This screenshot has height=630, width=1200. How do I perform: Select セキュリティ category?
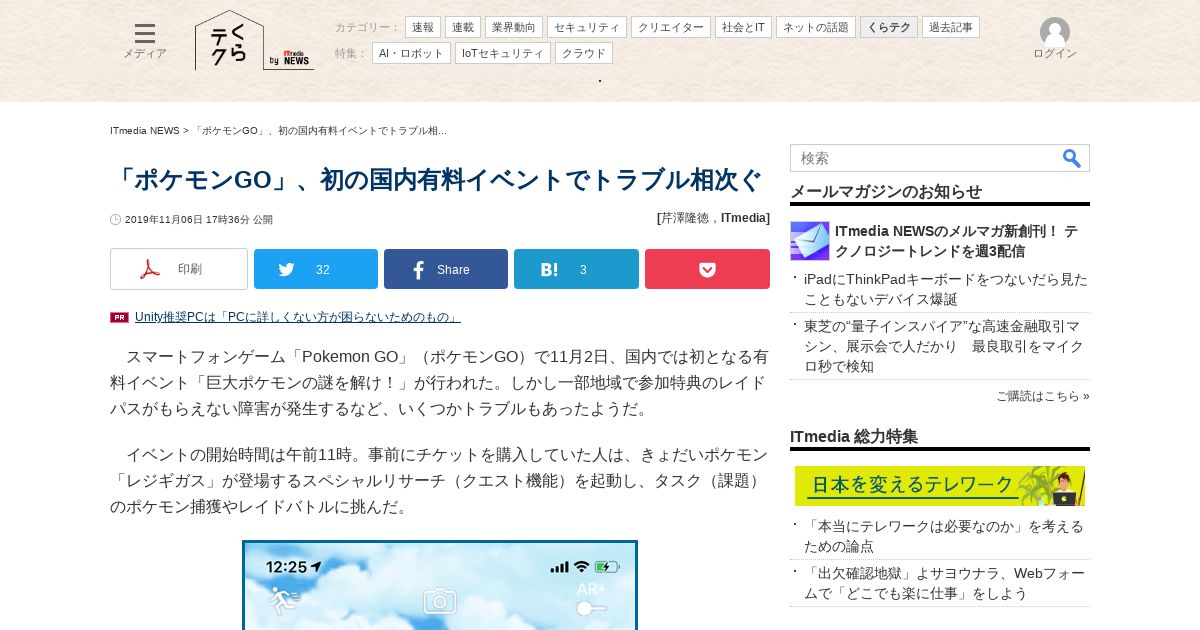pyautogui.click(x=587, y=27)
